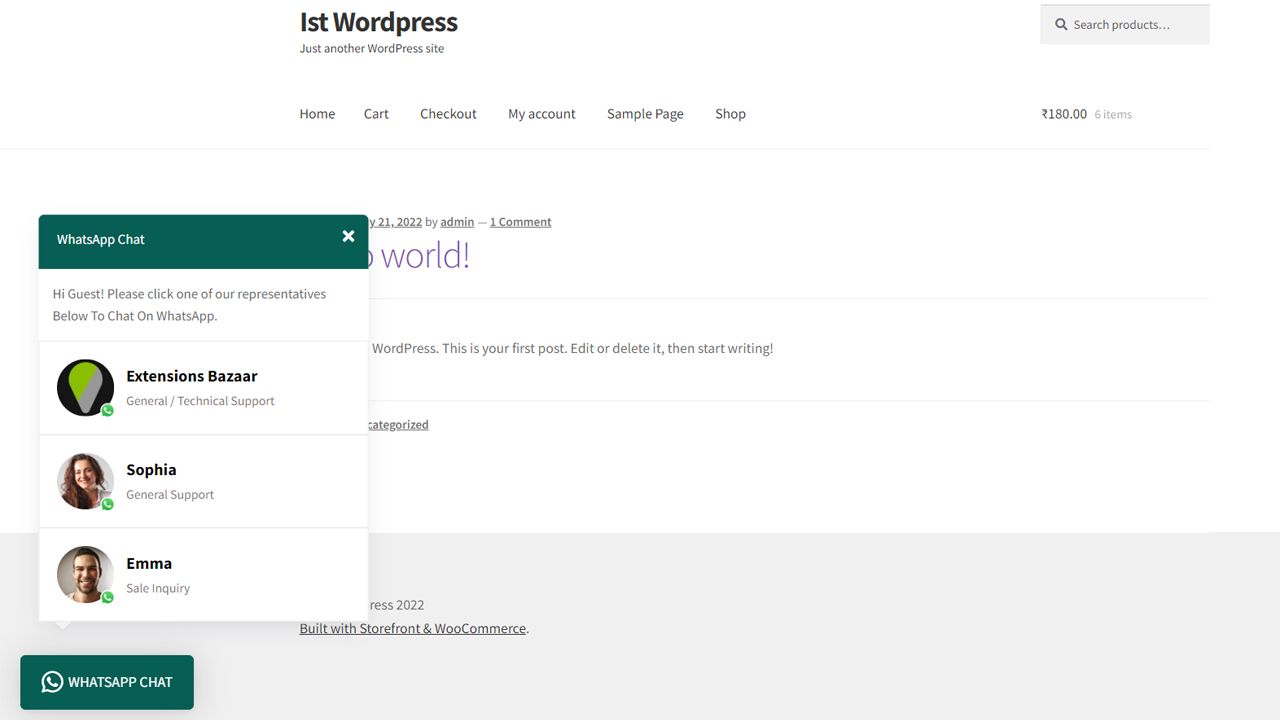Click the Just another WordPress site tagline
The width and height of the screenshot is (1280, 720).
372,48
